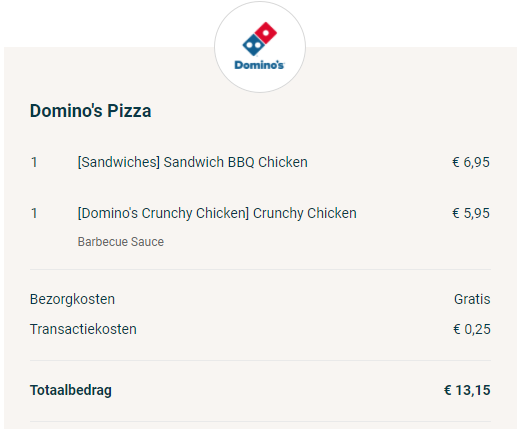
Task: Click the [Sandwiches] category tag text
Action: pyautogui.click(x=119, y=162)
